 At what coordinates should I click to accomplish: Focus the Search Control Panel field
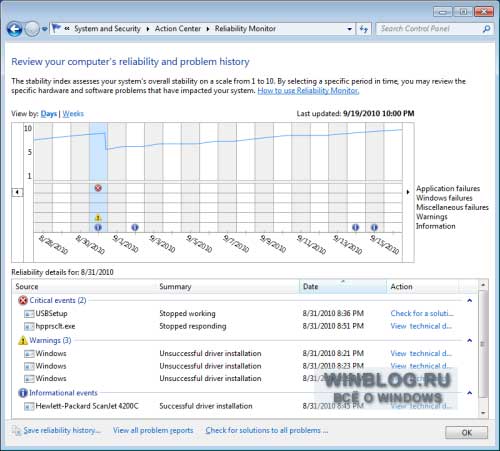coord(430,29)
